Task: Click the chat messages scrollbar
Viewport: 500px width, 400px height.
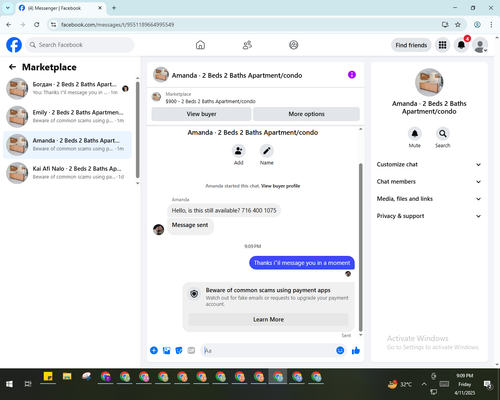Action: (360, 247)
